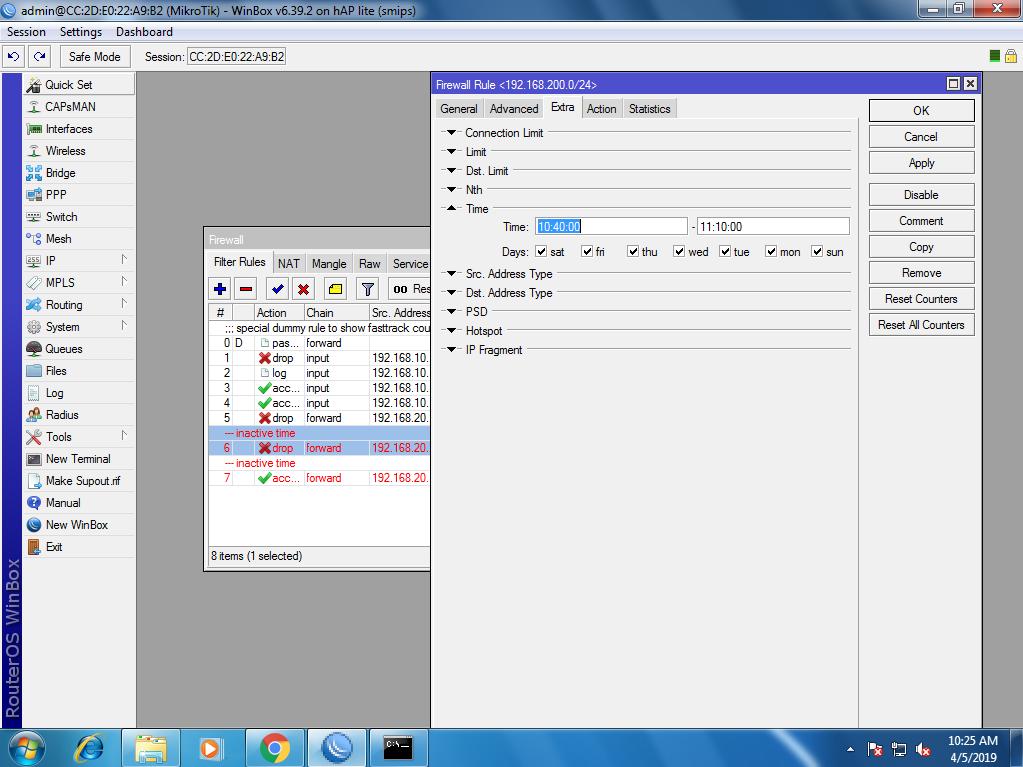Expand the Limit section
This screenshot has width=1023, height=767.
click(451, 151)
